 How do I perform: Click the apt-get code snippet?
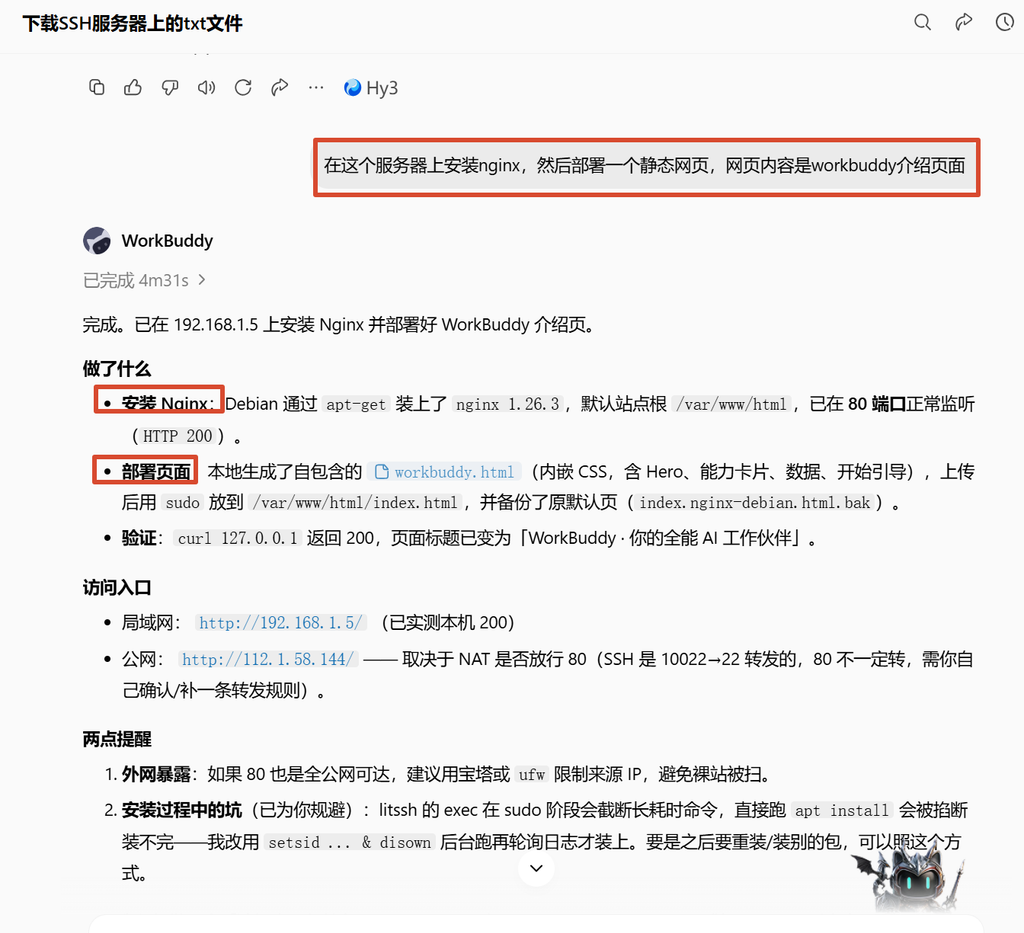(x=356, y=404)
